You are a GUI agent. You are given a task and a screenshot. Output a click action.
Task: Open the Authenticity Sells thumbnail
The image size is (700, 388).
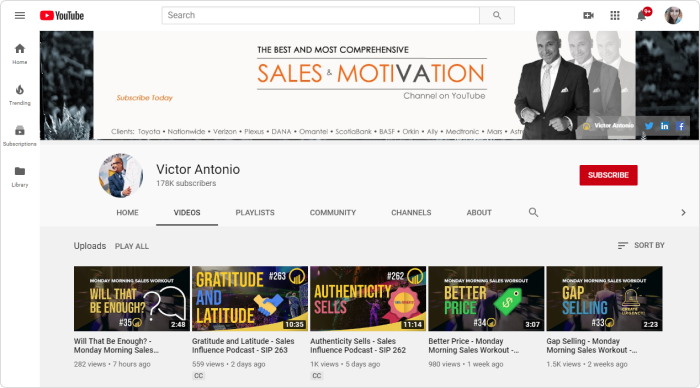(368, 299)
